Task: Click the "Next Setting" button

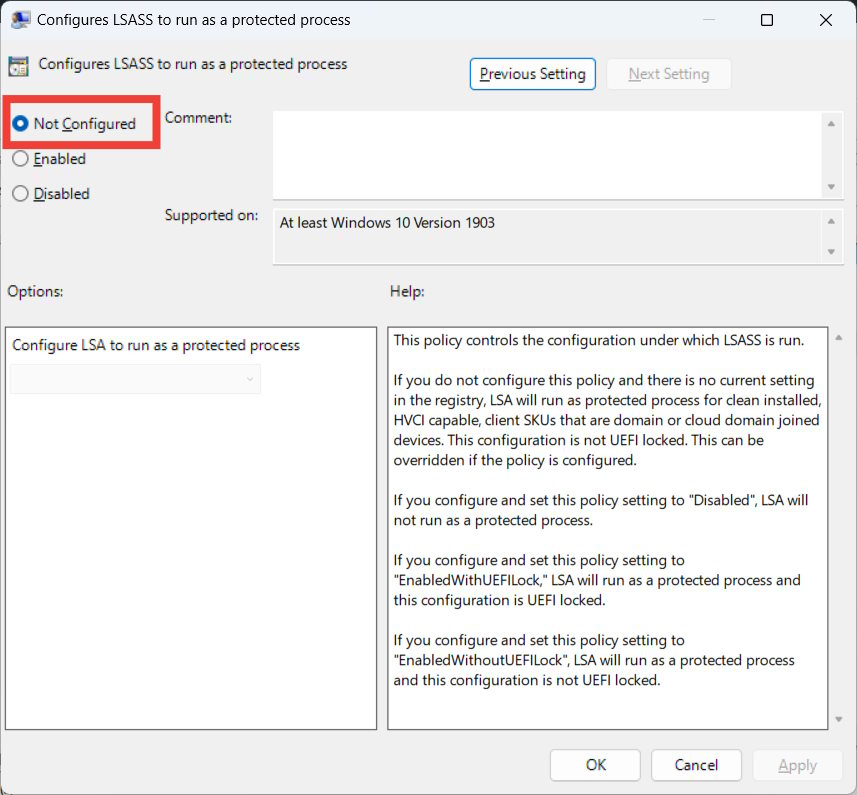Action: click(668, 73)
